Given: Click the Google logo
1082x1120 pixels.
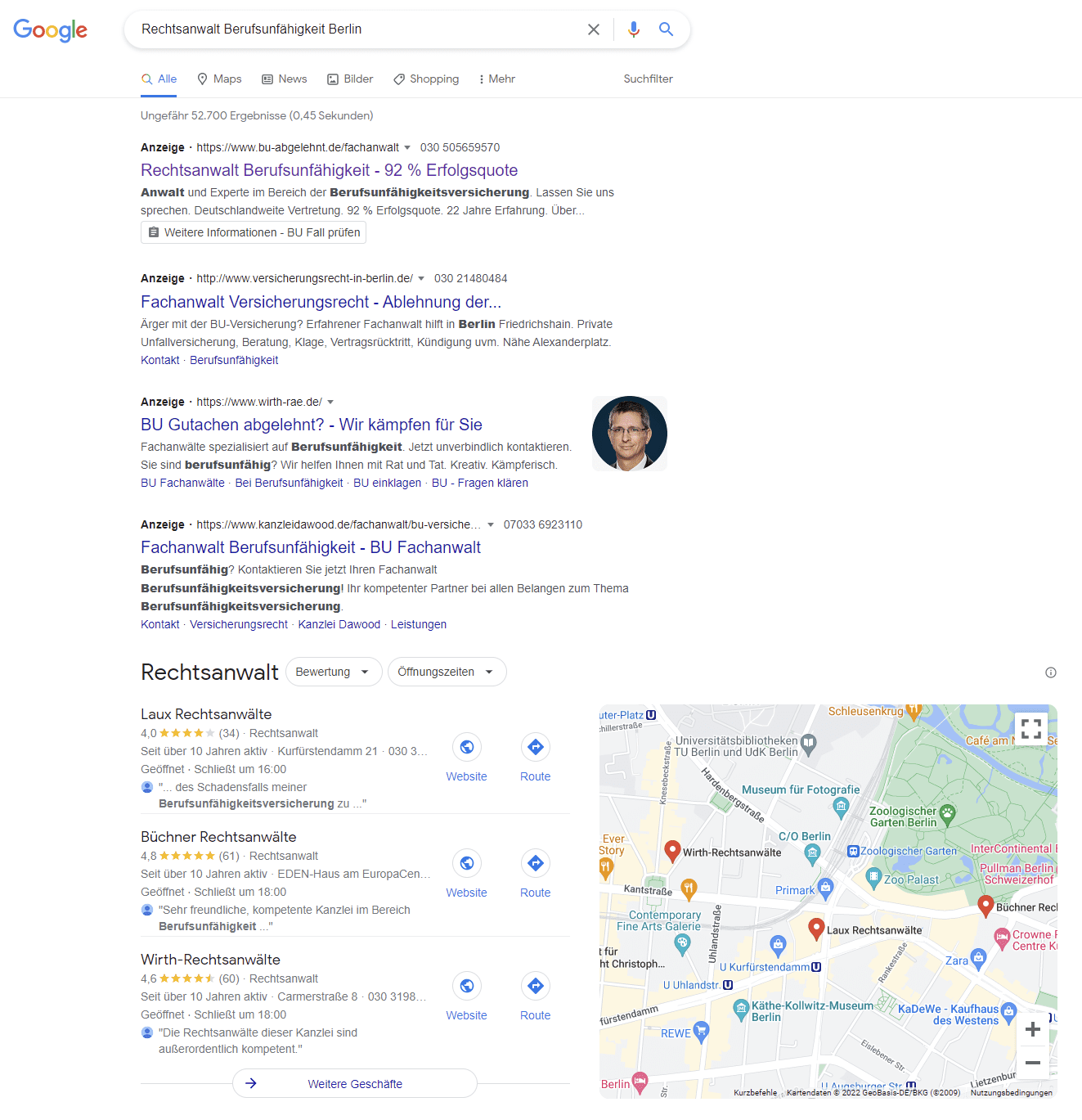Looking at the screenshot, I should pyautogui.click(x=50, y=29).
